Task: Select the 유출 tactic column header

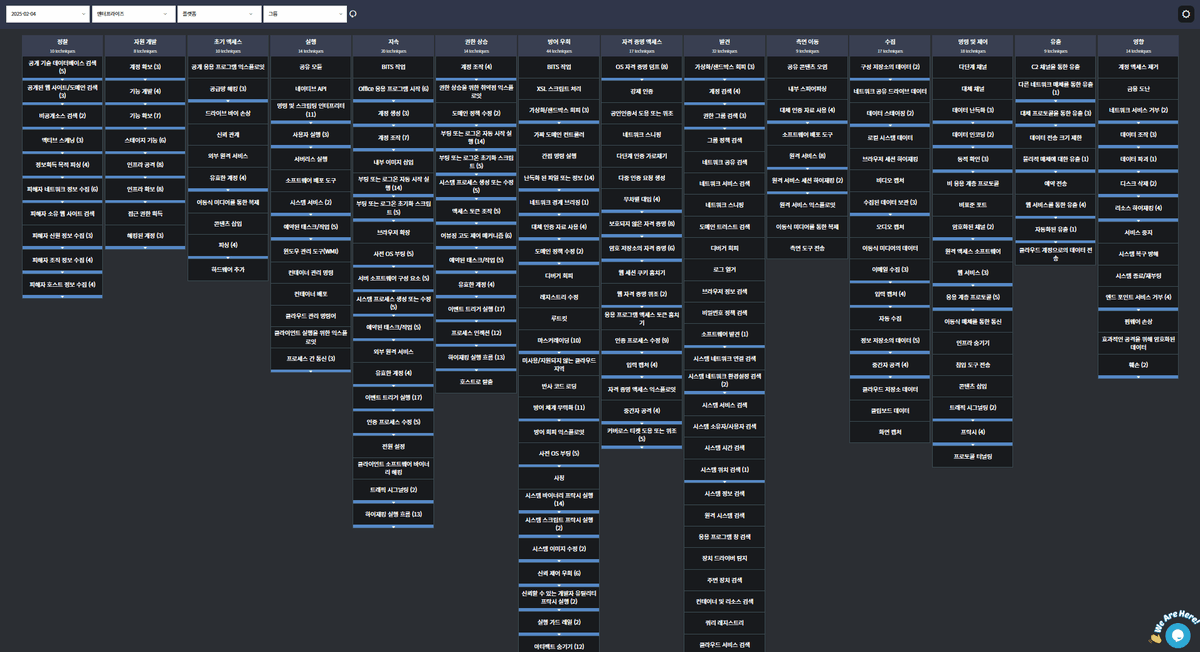Action: coord(1055,45)
